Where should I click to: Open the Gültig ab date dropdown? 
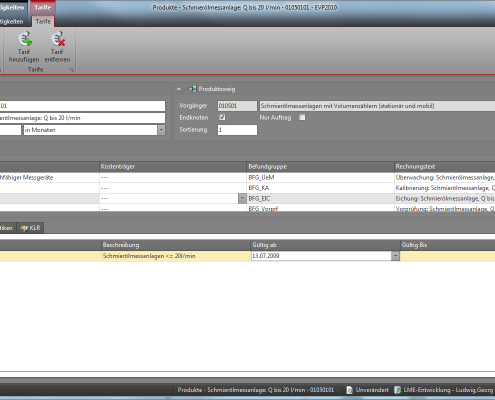(x=395, y=256)
